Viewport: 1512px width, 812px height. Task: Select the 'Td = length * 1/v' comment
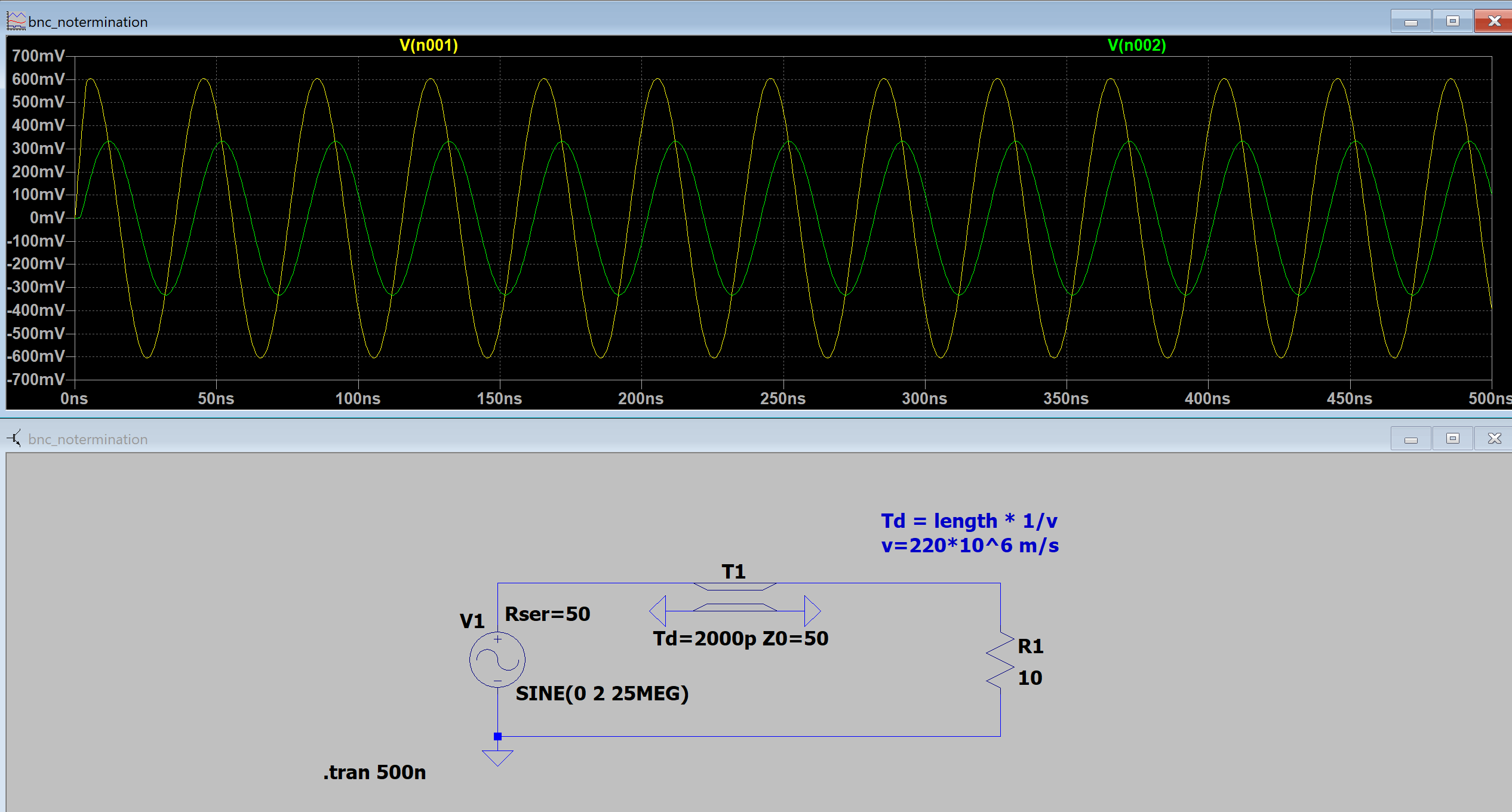point(969,521)
